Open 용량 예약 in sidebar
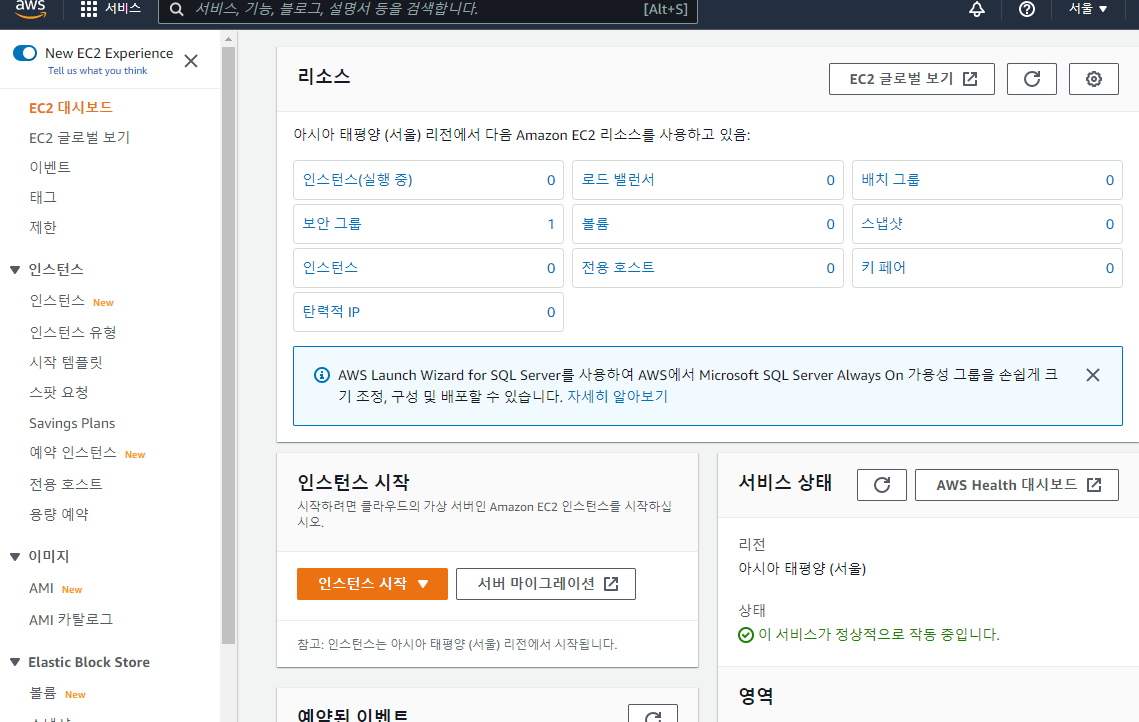The height and width of the screenshot is (722, 1139). coord(59,514)
